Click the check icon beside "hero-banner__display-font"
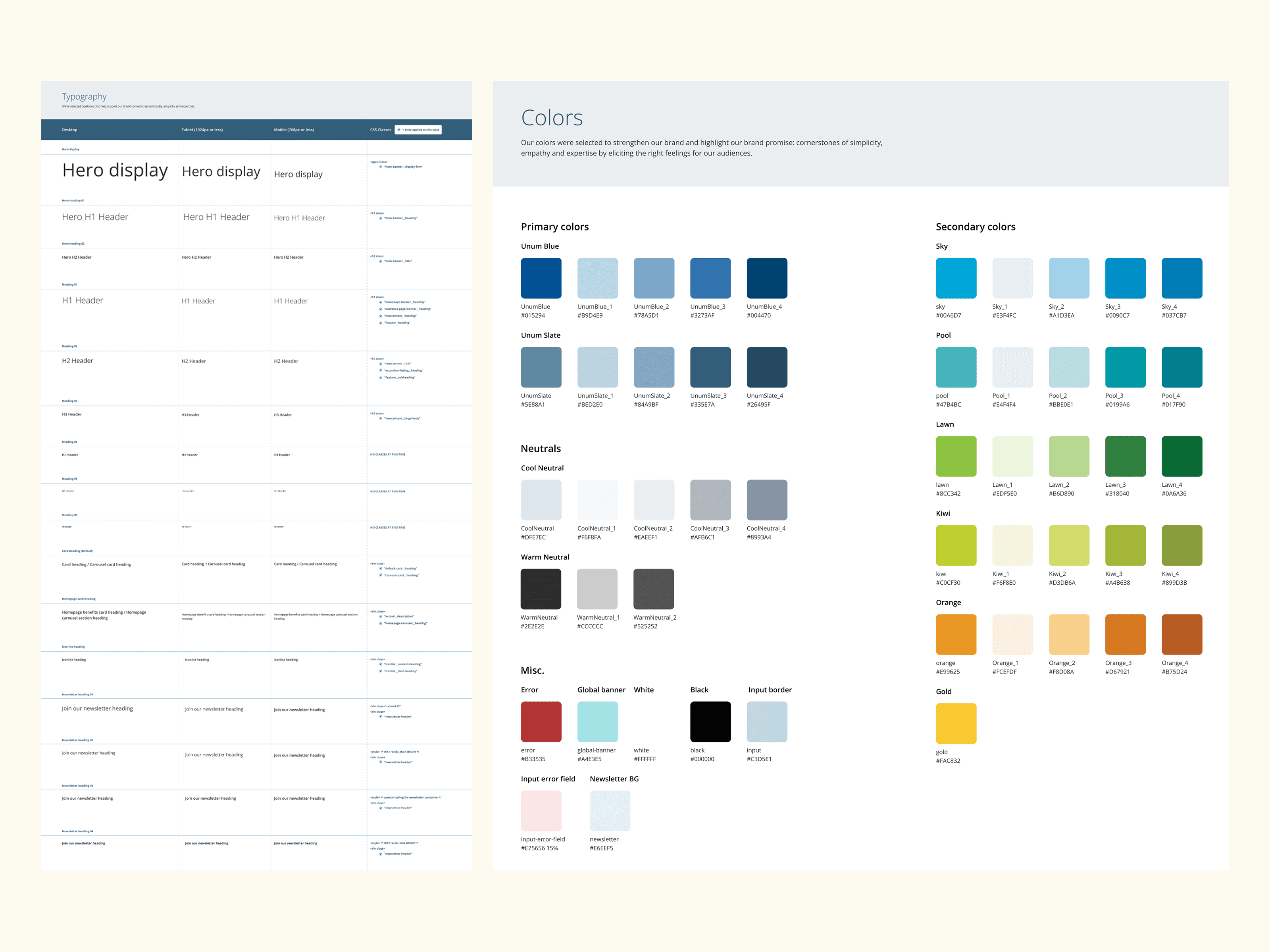This screenshot has width=1270, height=952. point(381,167)
